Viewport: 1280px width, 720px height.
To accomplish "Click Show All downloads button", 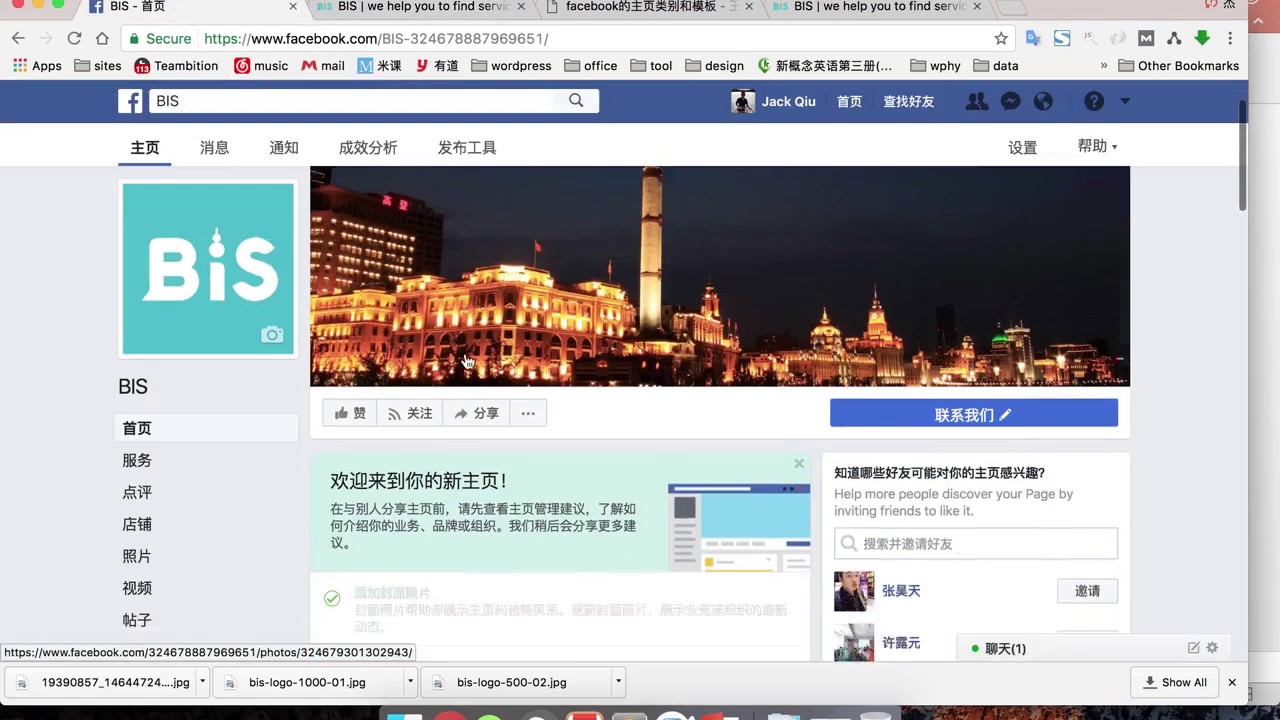I will pos(1175,682).
